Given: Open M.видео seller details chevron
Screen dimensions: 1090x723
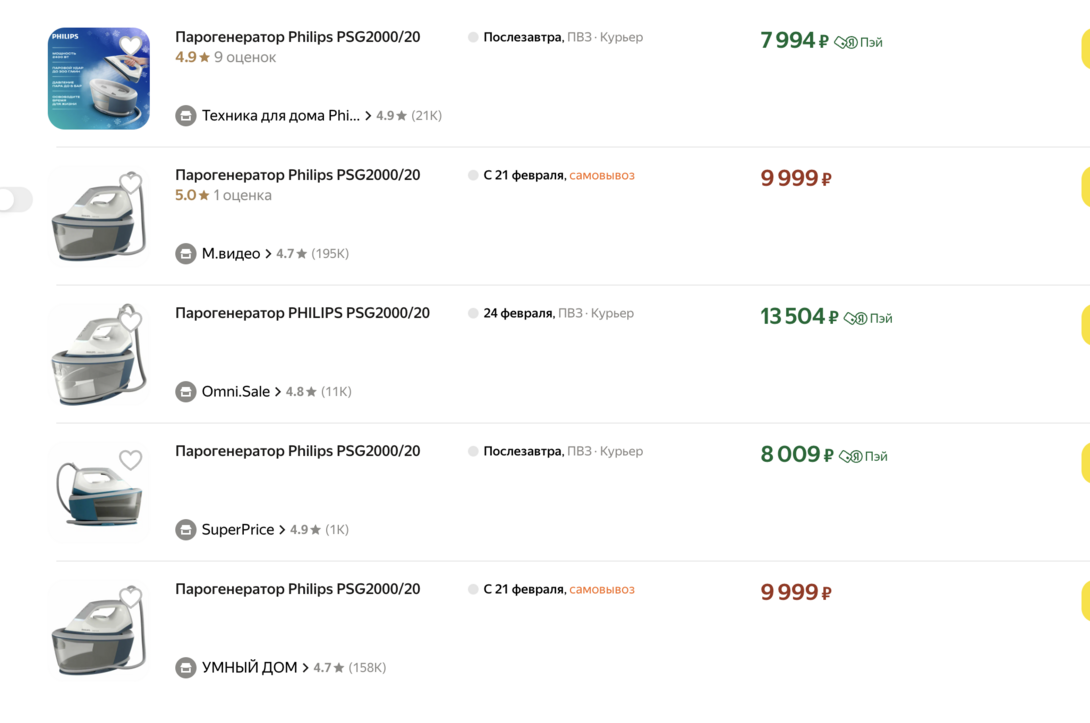Looking at the screenshot, I should click(x=268, y=254).
